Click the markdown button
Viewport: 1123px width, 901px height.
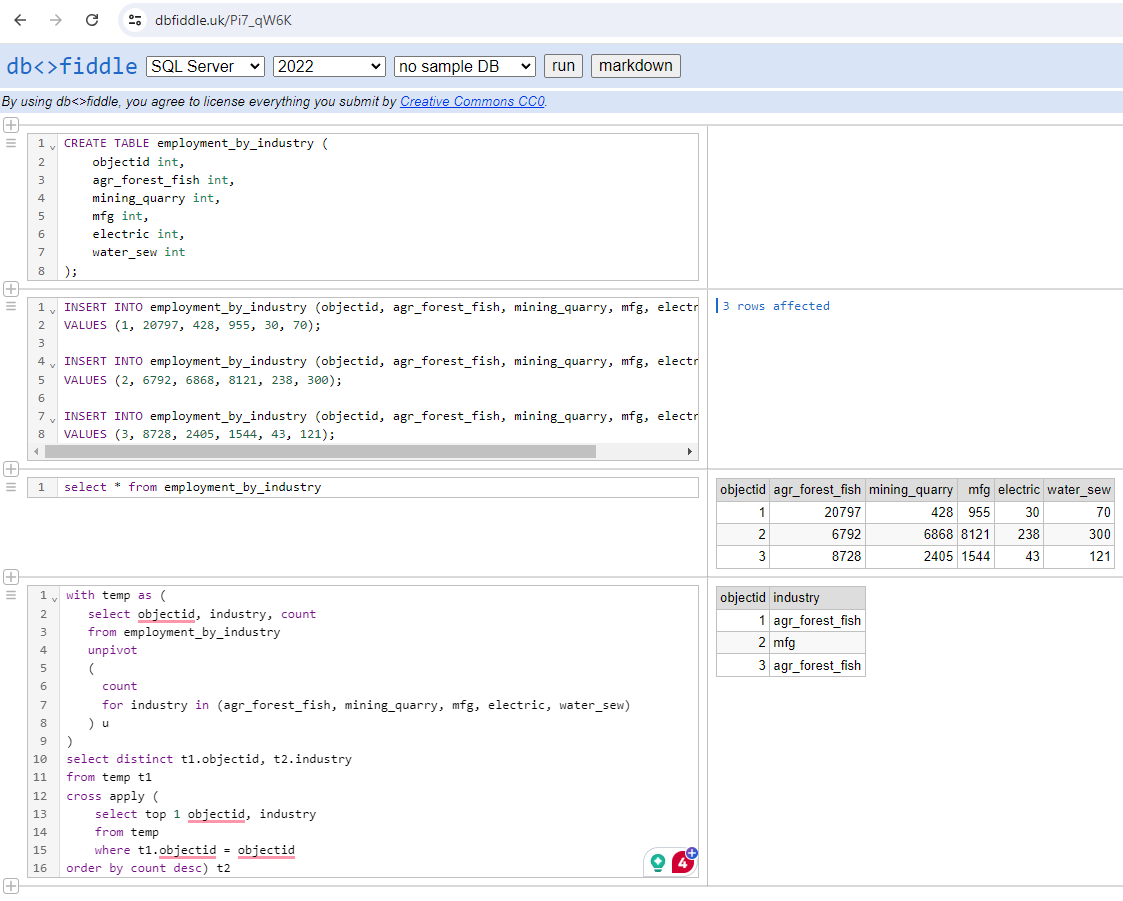[635, 65]
